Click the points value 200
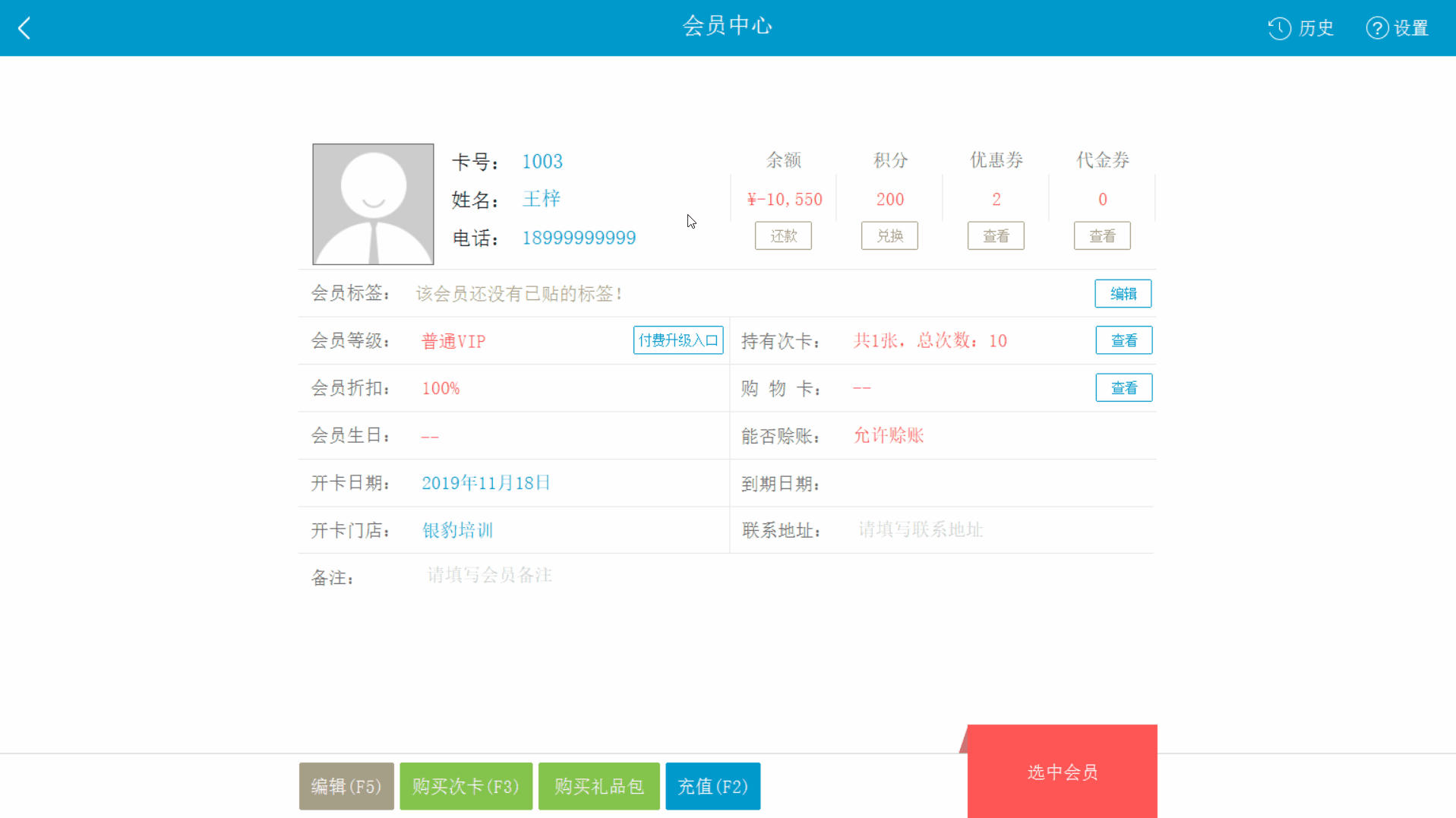Screen dimensions: 1456x818 tap(890, 200)
